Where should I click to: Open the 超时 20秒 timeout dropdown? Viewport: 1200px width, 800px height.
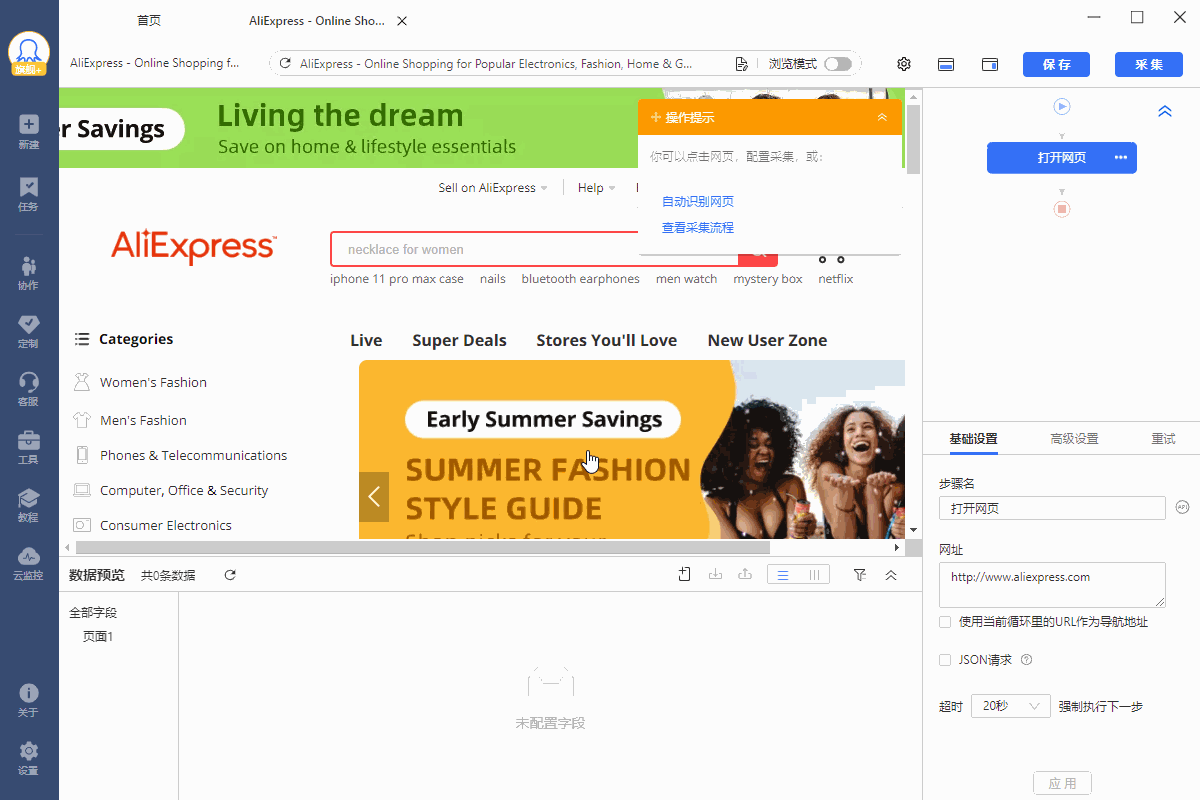(x=1010, y=706)
